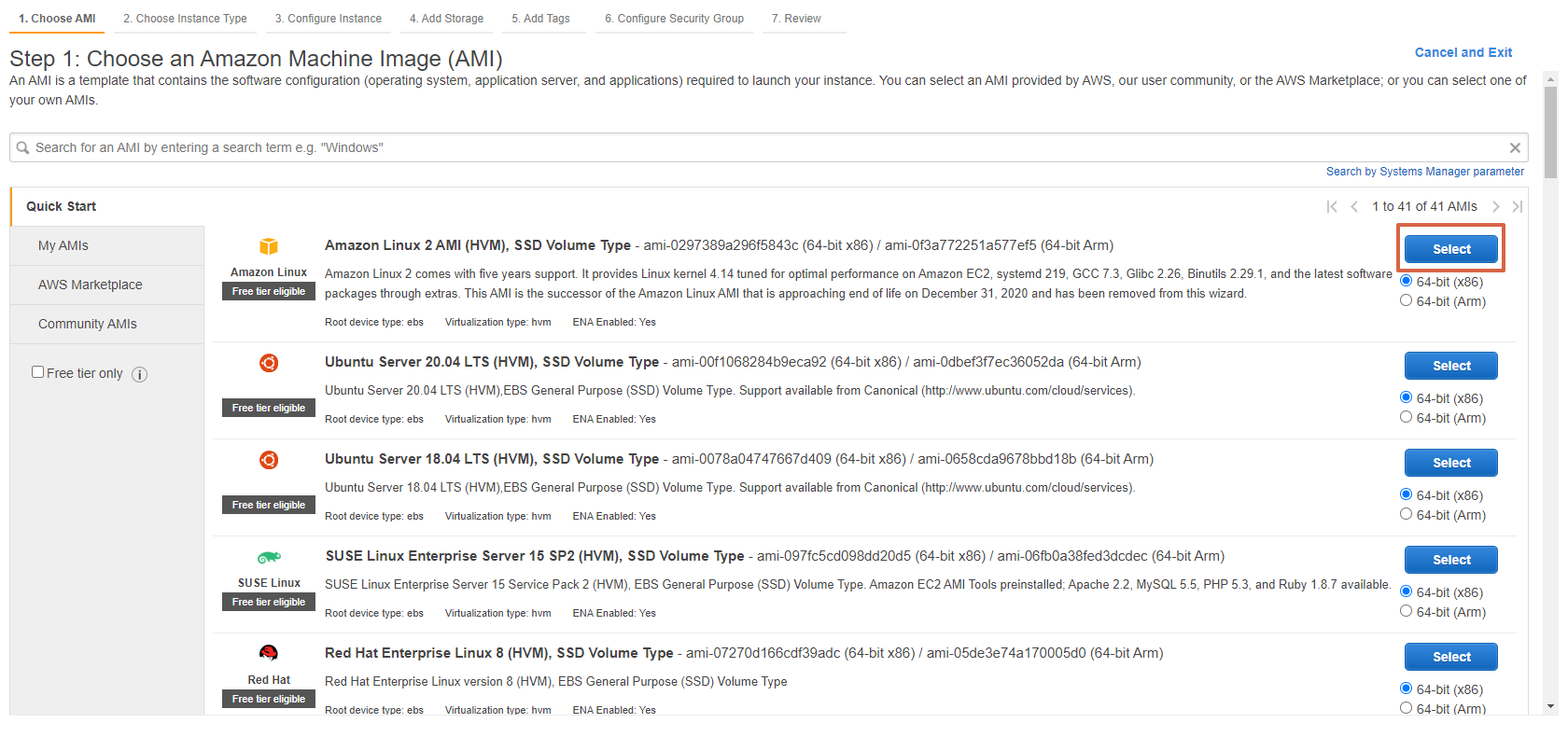Click the scrollbar up arrow
This screenshot has height=737, width=1568.
point(1550,78)
